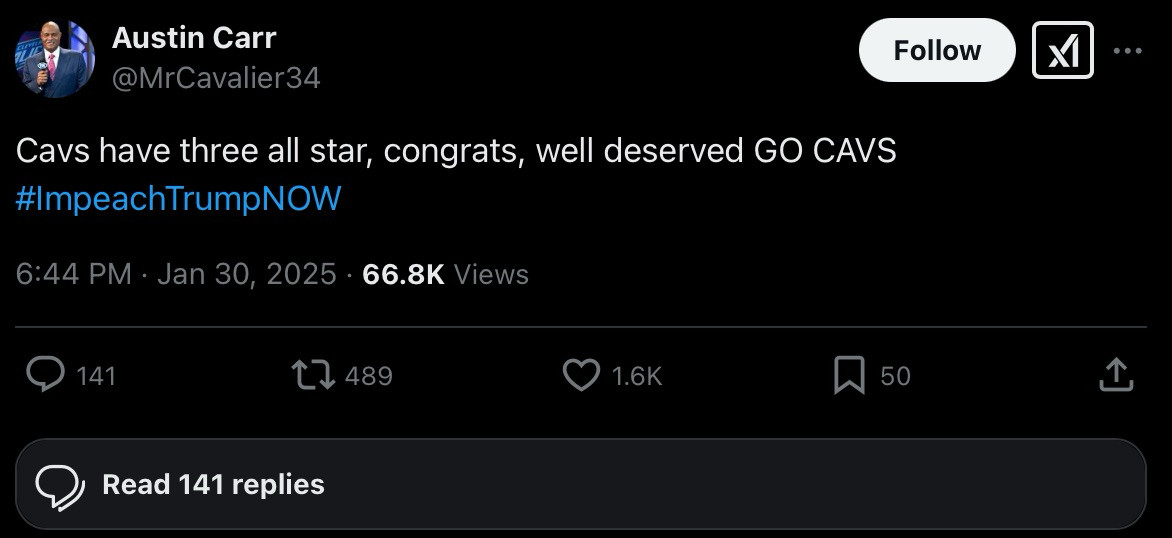Image resolution: width=1172 pixels, height=538 pixels.
Task: Click the 6:44 PM Jan 30, 2025 timestamp
Action: (x=176, y=274)
